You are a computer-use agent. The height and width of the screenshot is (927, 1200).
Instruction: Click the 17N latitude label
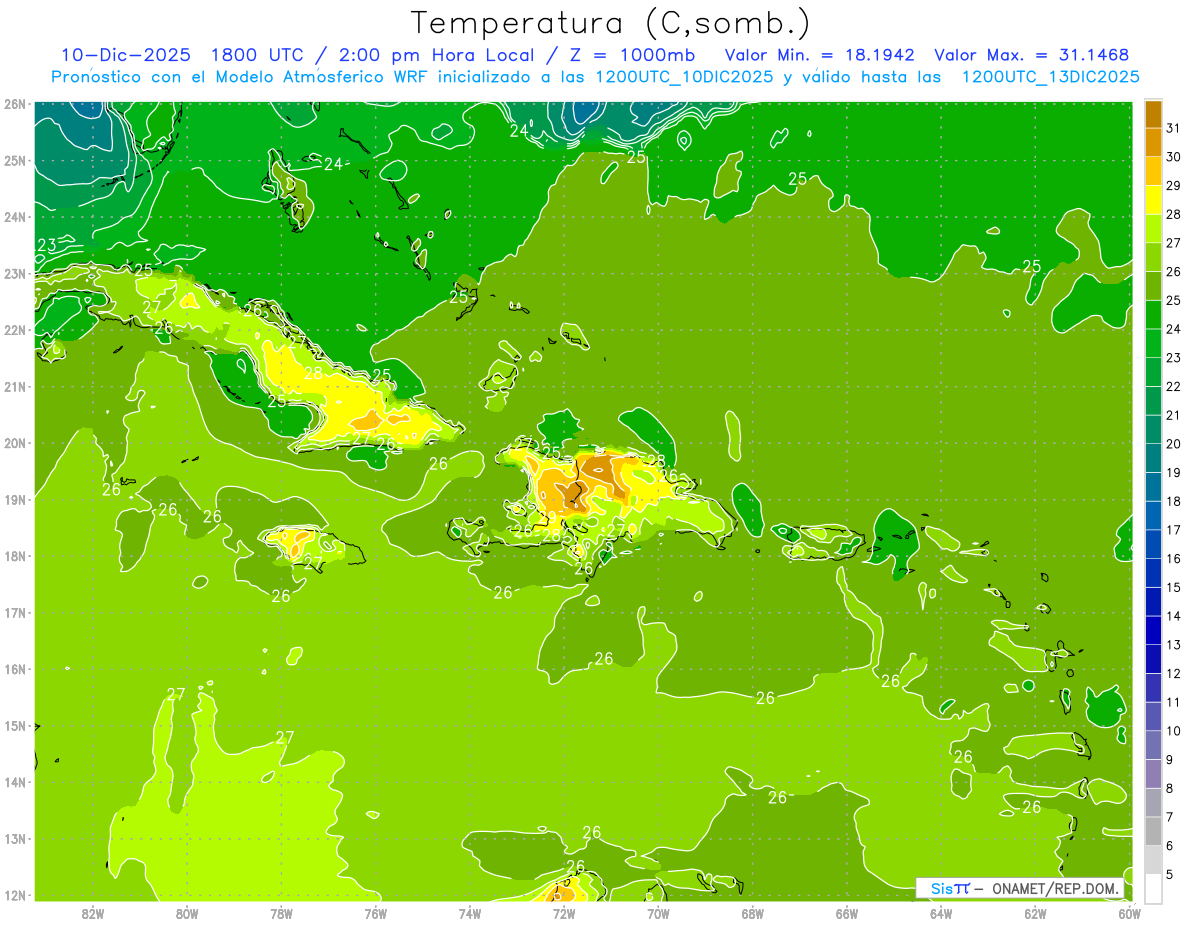[14, 613]
